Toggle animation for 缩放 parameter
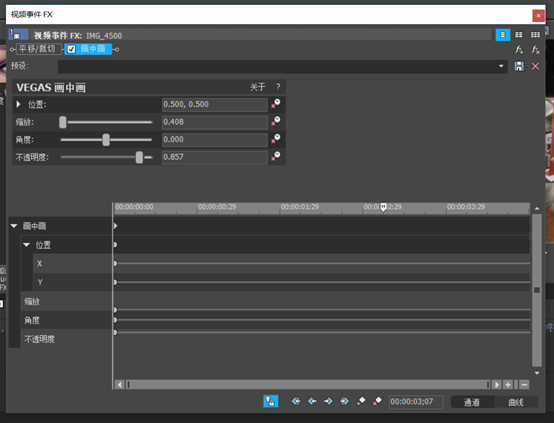Viewport: 554px width, 423px height. coord(276,121)
